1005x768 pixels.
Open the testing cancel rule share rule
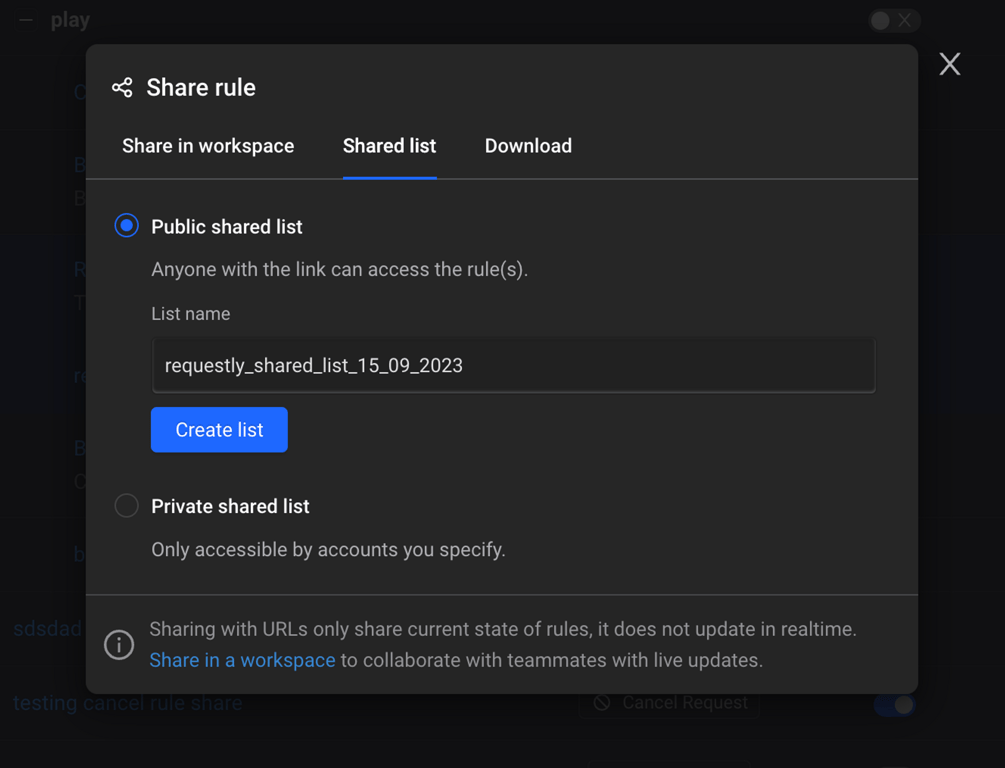coord(128,703)
